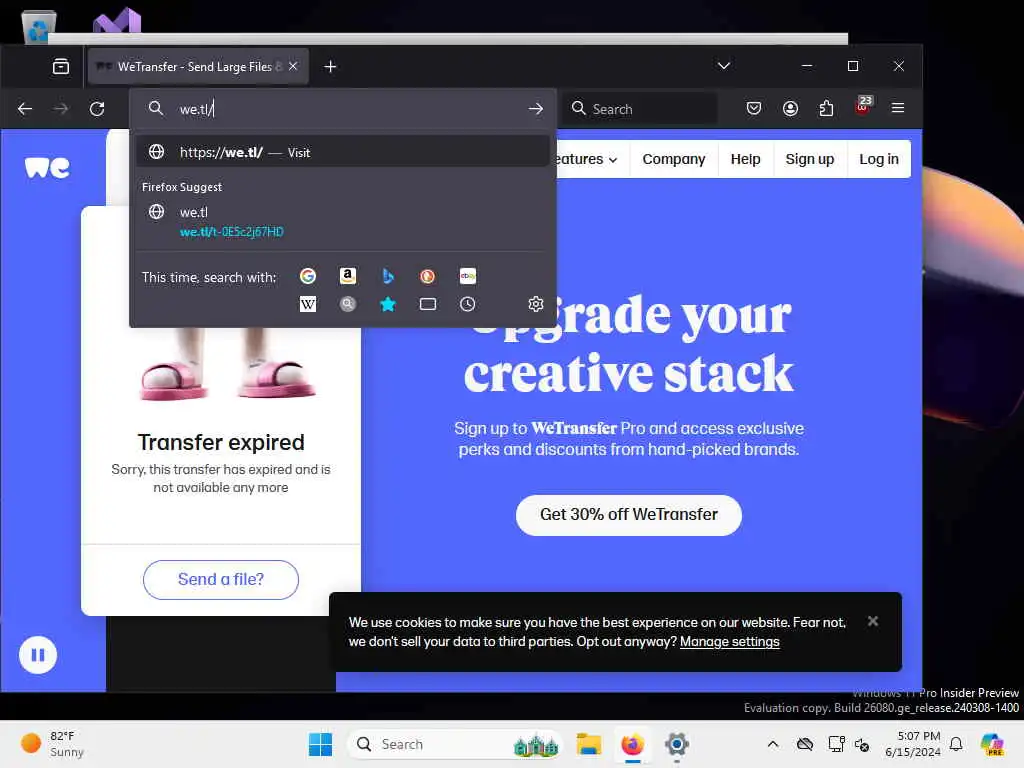This screenshot has width=1024, height=768.
Task: Open the Recycle Bin on desktop
Action: point(38,26)
